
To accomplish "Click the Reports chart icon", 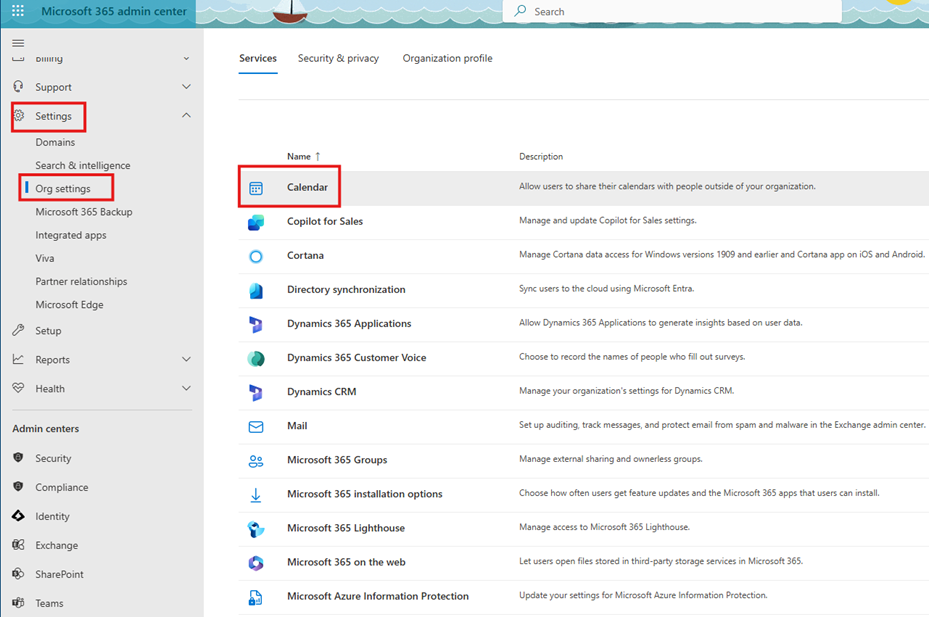I will (18, 359).
